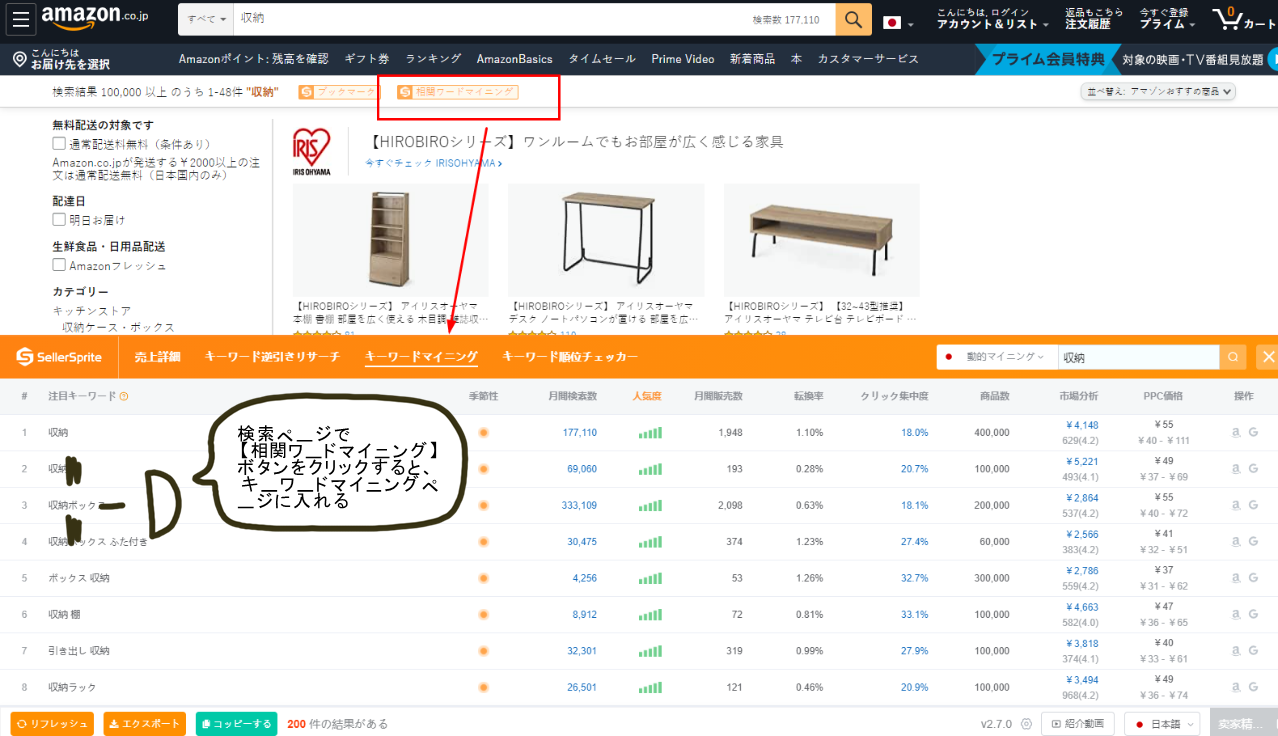Image resolution: width=1278 pixels, height=736 pixels.
Task: Open タイムセール in Amazon nav
Action: [602, 59]
